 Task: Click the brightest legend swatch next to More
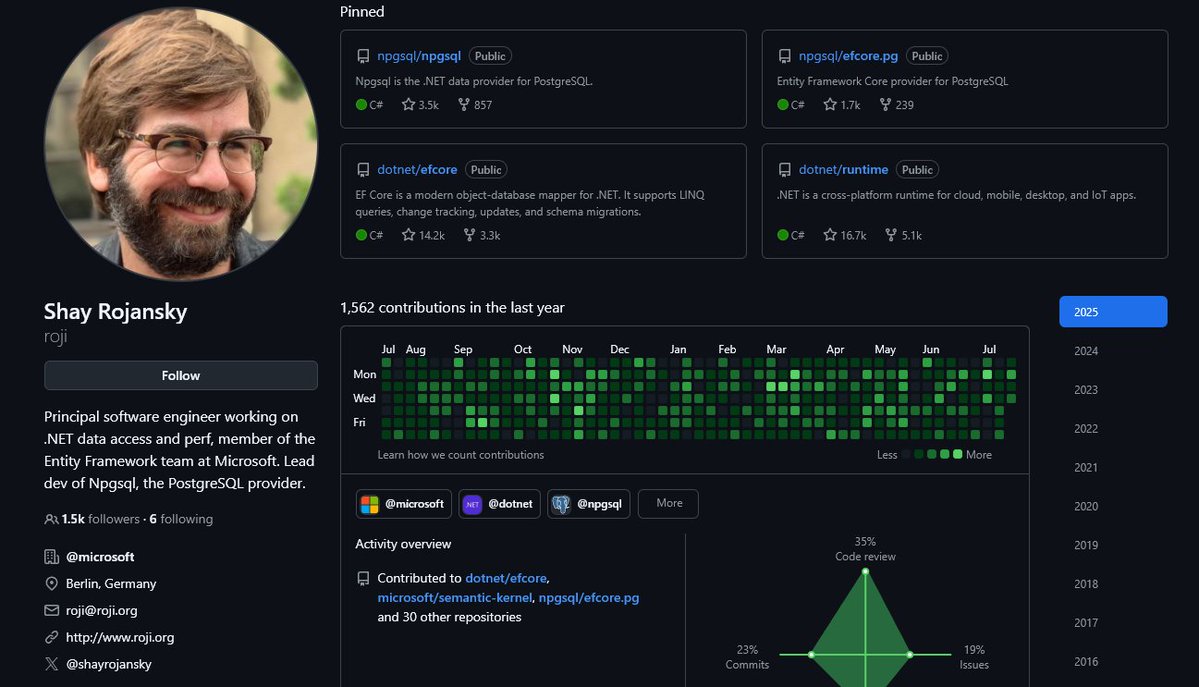957,454
